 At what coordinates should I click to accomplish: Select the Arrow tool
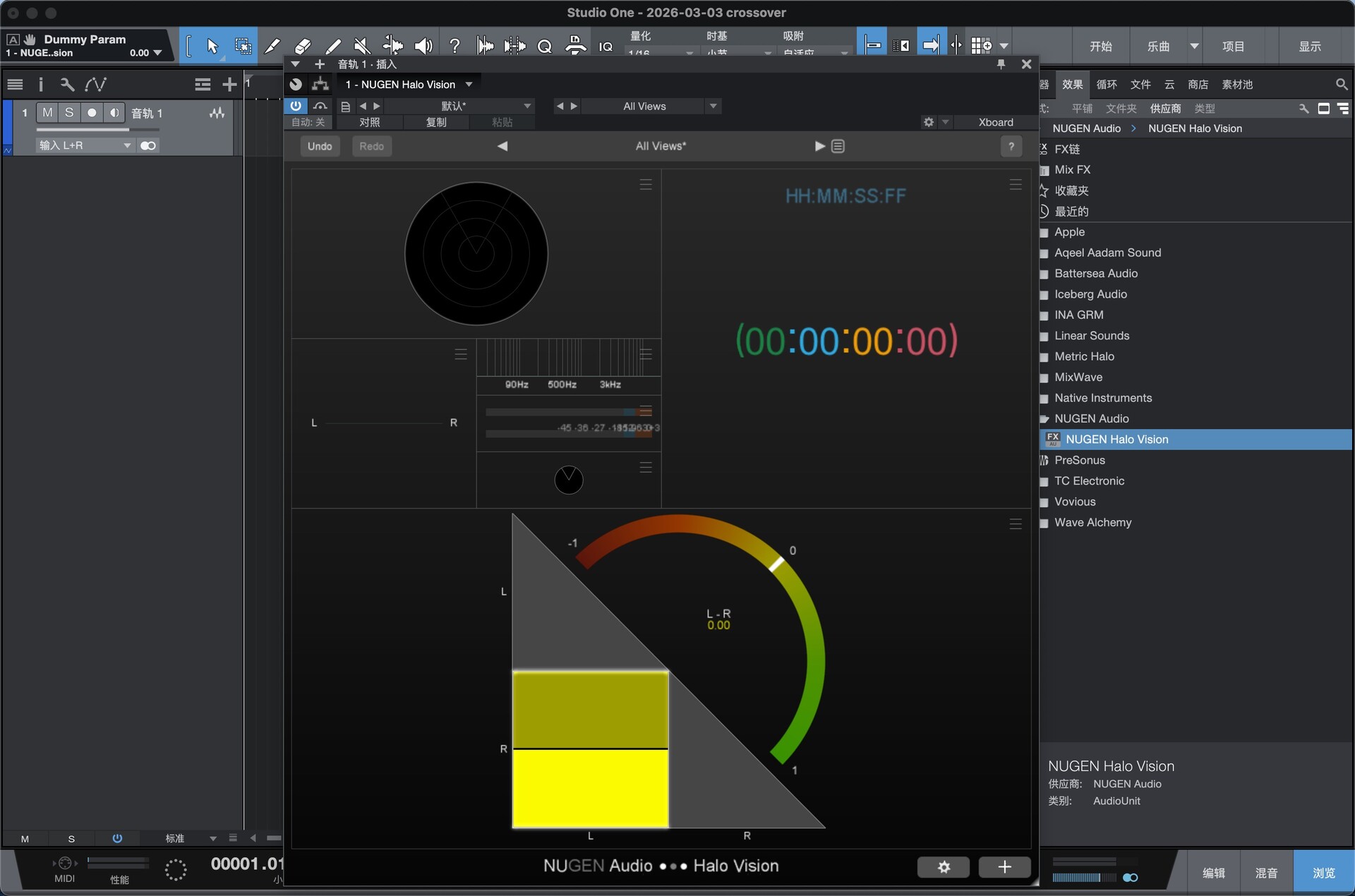pyautogui.click(x=212, y=47)
